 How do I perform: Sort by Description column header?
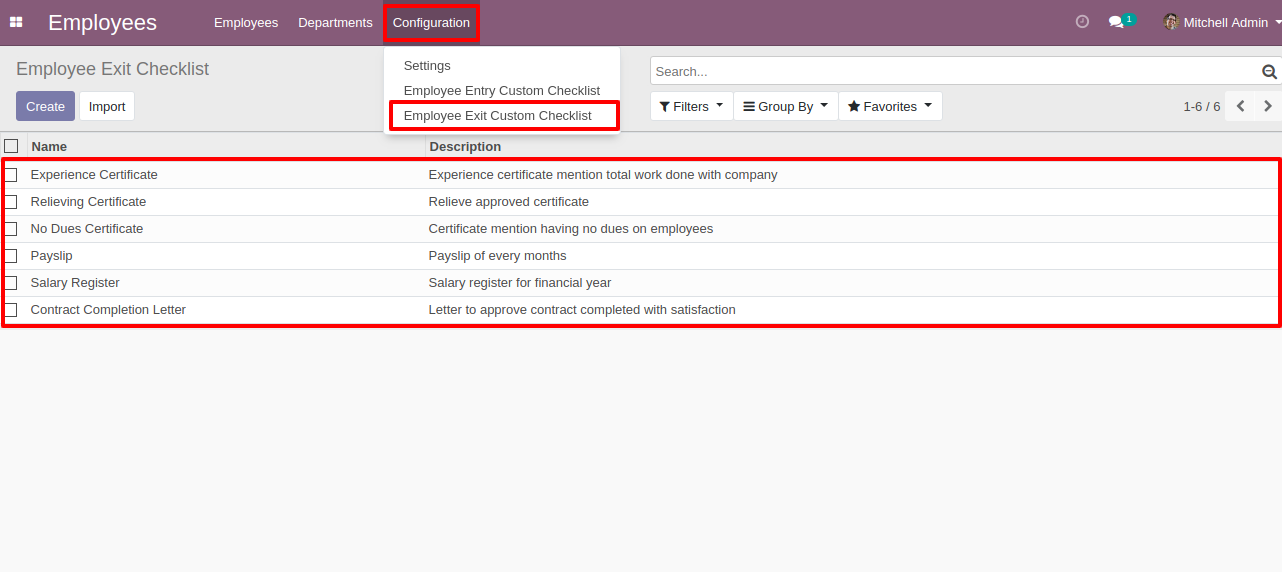pos(465,146)
